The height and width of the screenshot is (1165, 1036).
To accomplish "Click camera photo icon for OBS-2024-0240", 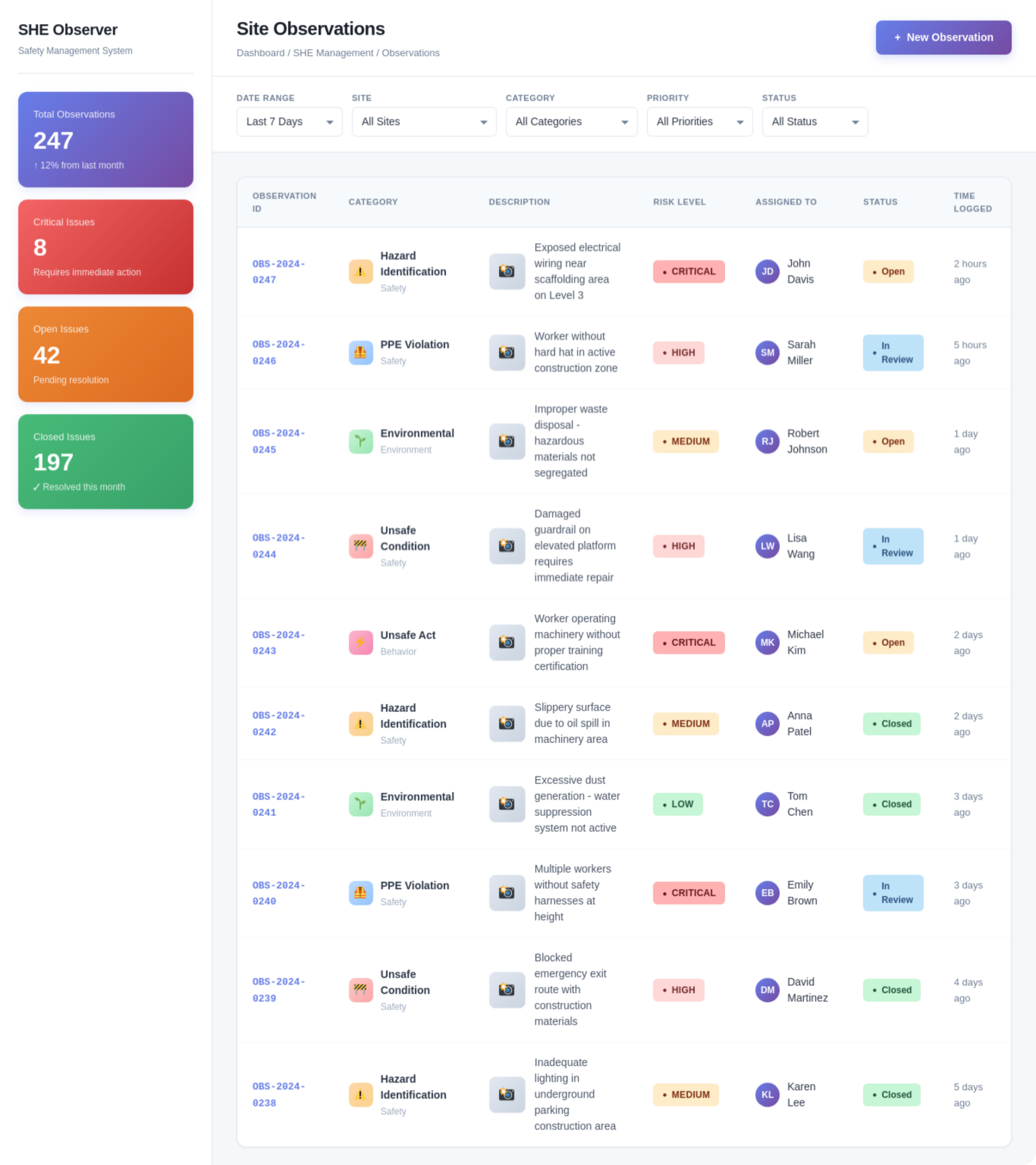I will [507, 892].
